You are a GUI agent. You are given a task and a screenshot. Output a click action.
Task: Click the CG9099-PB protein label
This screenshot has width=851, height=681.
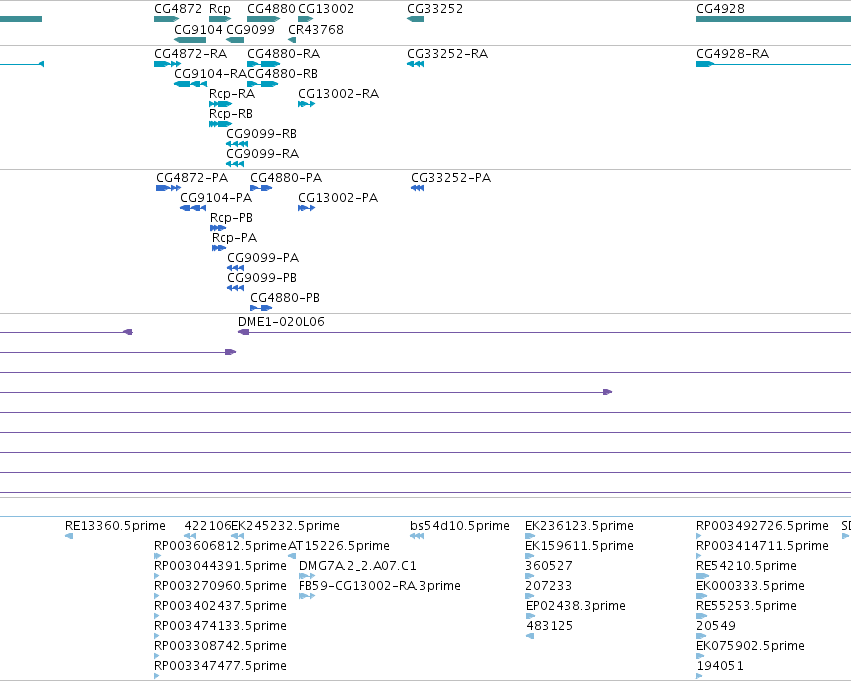tap(262, 278)
